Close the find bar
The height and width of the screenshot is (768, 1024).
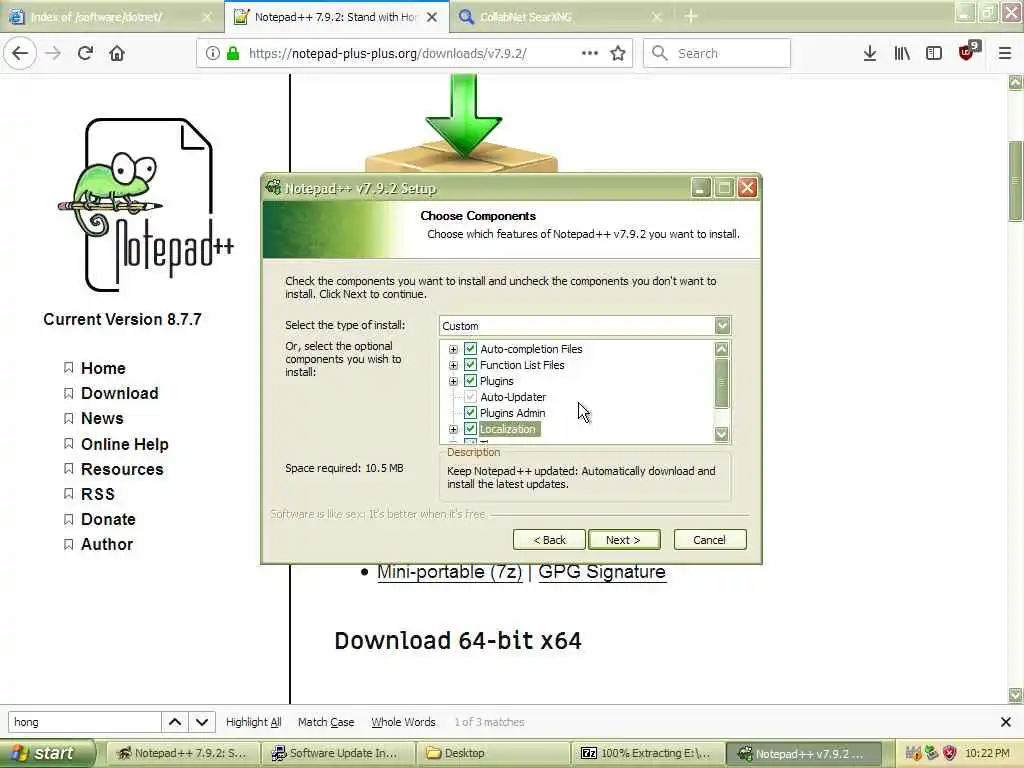[x=1006, y=722]
